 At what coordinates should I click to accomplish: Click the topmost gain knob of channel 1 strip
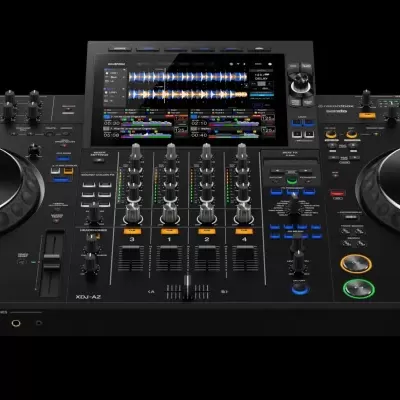[x=171, y=152]
